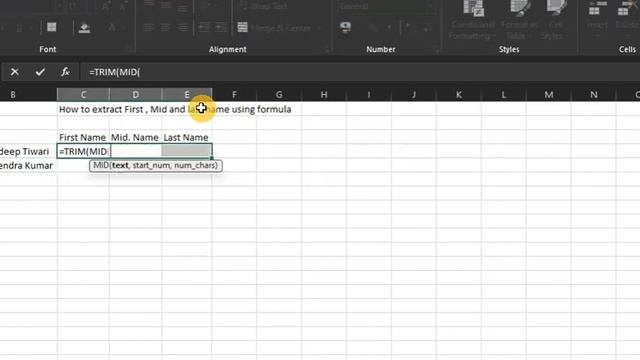Click the Wrap Text button
Screen dimensions: 640x360
264,7
